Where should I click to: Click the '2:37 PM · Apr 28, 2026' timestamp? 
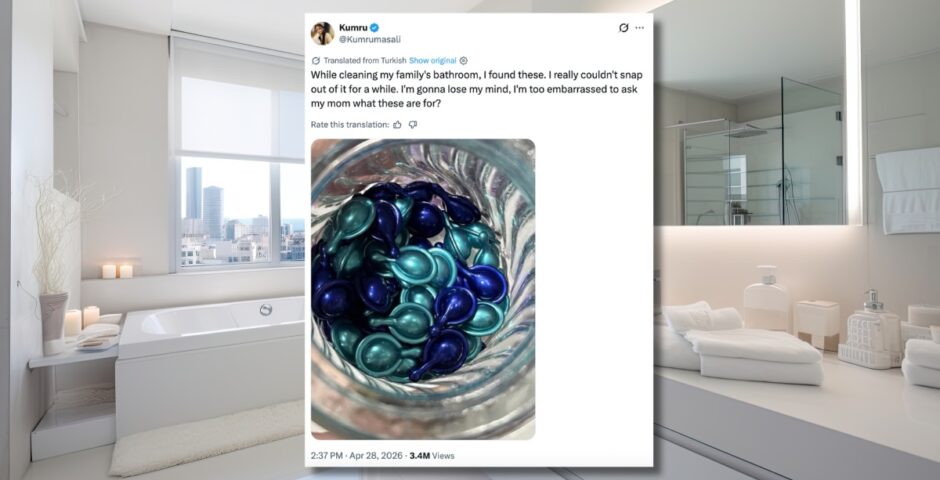coord(357,455)
